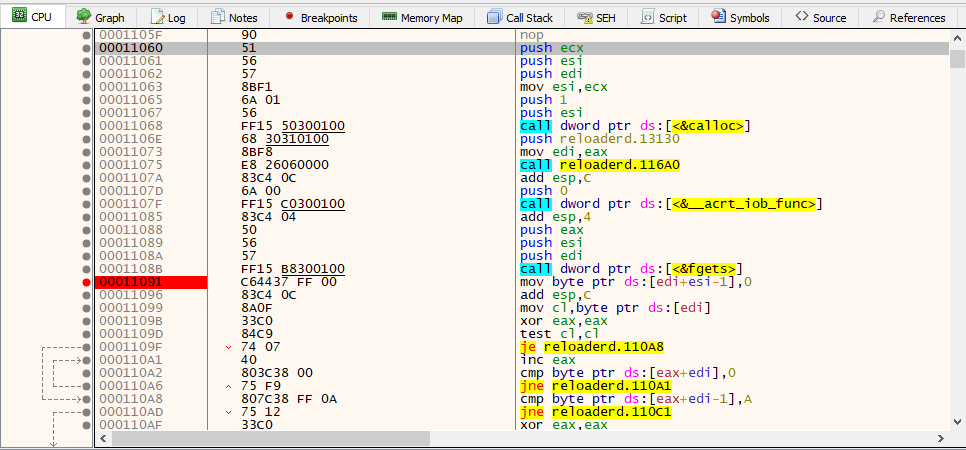
Task: Select opcode bytes 68 30310100
Action: (x=285, y=139)
